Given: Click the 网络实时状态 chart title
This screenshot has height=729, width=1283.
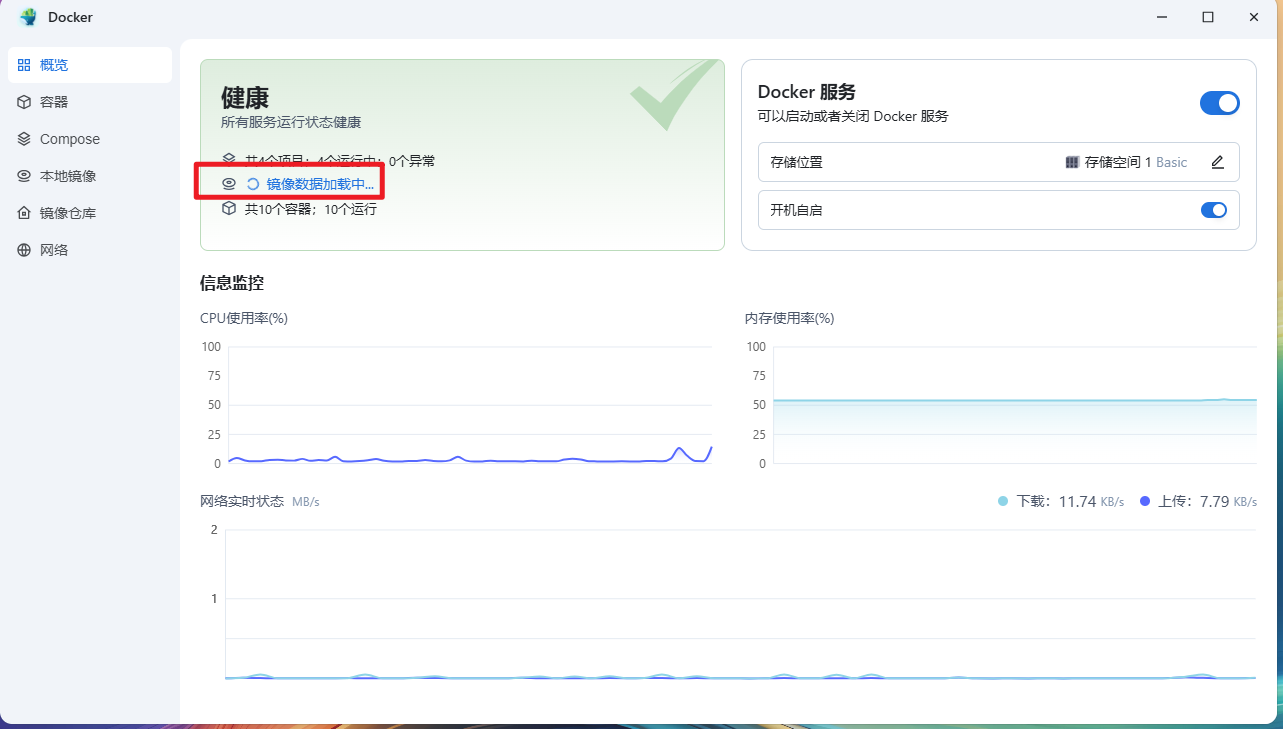Looking at the screenshot, I should tap(242, 501).
